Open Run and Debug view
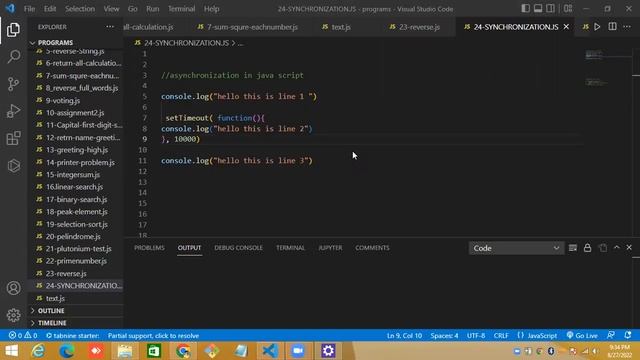This screenshot has width=640, height=360. (x=13, y=111)
